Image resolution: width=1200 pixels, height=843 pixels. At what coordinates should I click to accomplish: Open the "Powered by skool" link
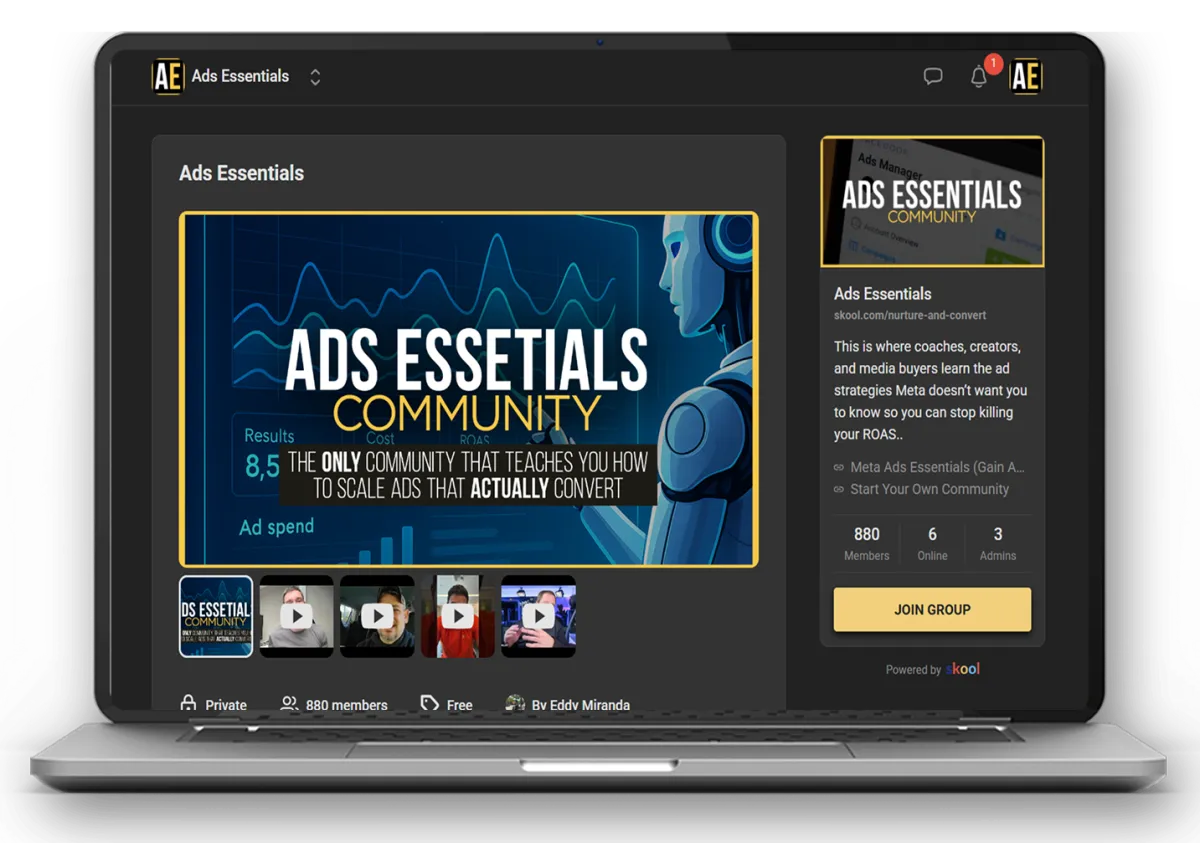pos(933,669)
